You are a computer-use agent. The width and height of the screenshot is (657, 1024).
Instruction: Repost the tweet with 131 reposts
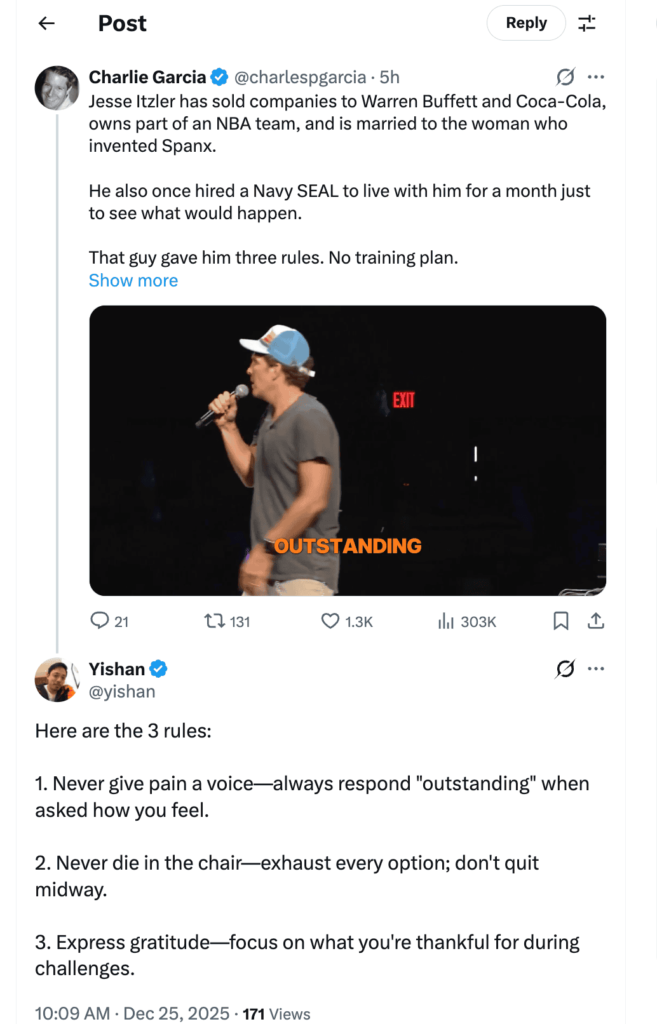pos(214,621)
